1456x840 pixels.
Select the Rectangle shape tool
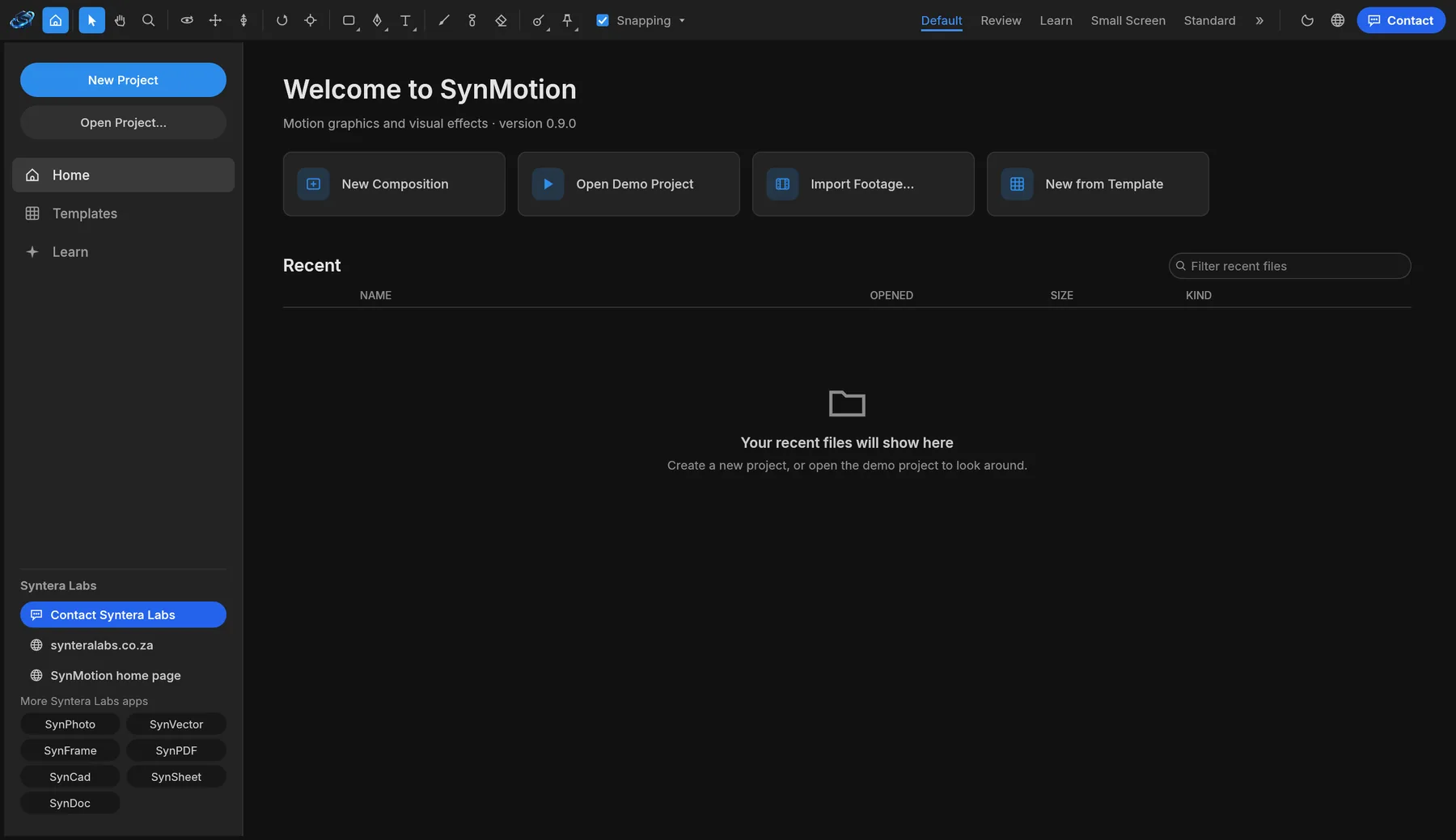[349, 20]
